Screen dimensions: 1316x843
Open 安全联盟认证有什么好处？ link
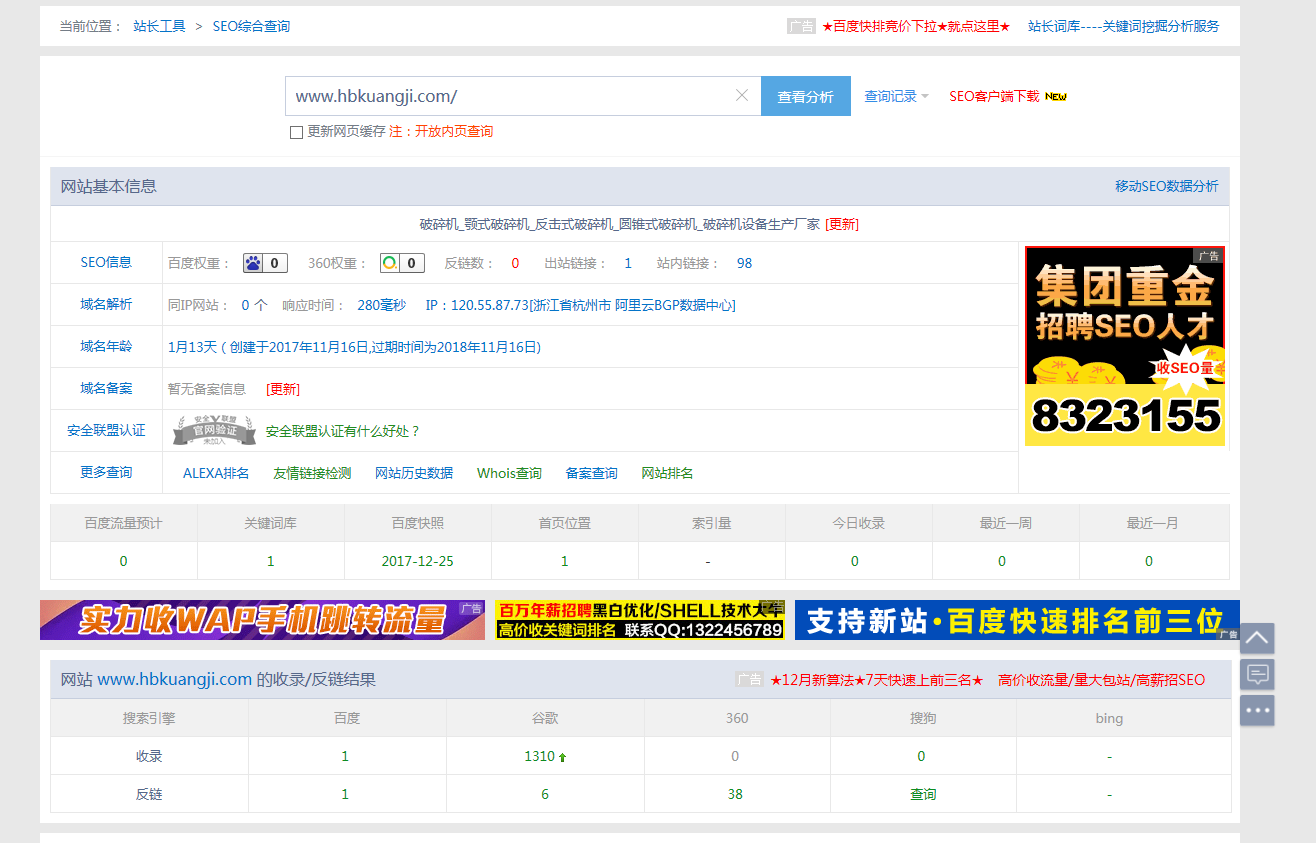pos(343,431)
